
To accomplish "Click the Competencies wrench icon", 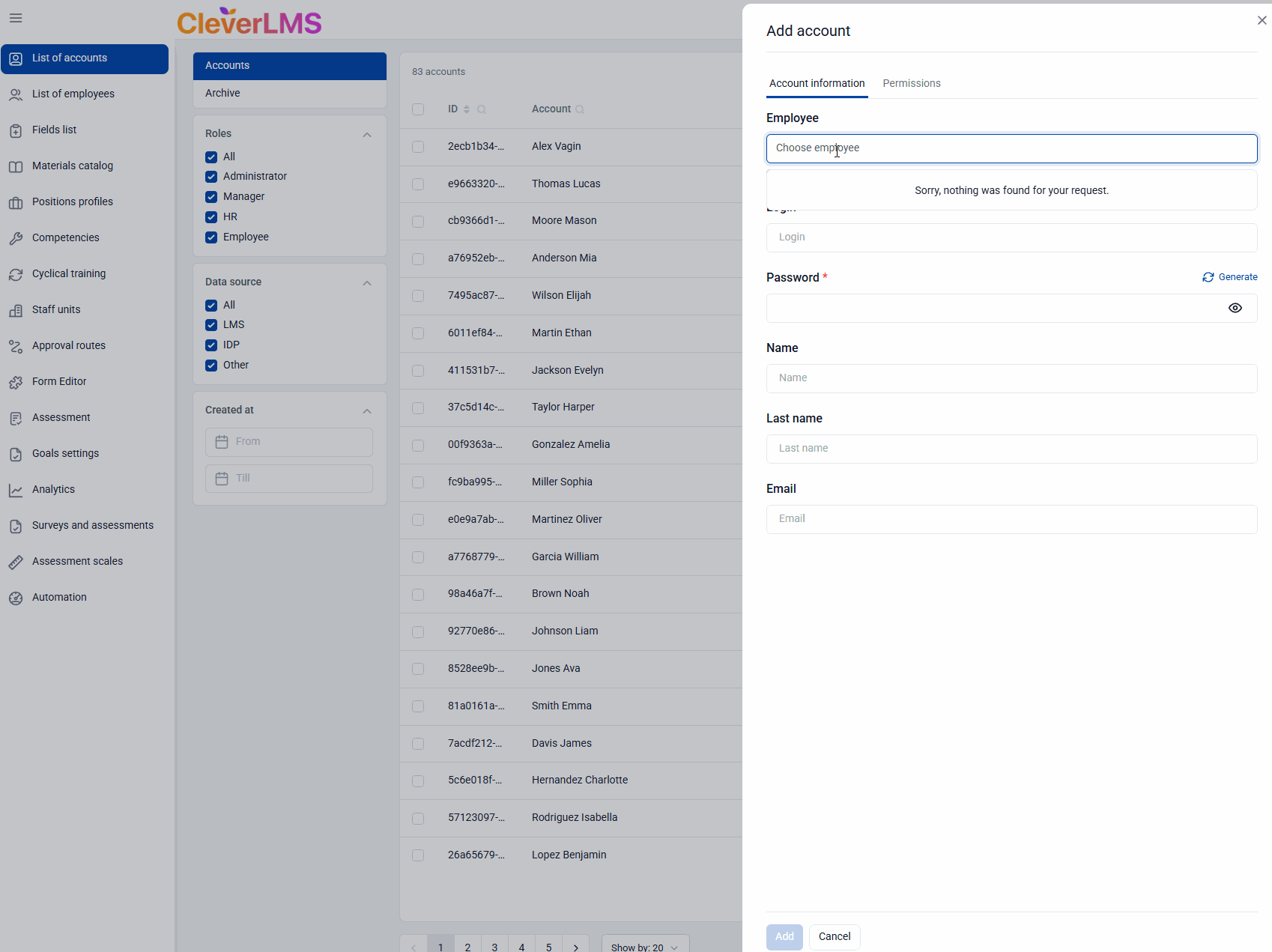I will pos(16,238).
